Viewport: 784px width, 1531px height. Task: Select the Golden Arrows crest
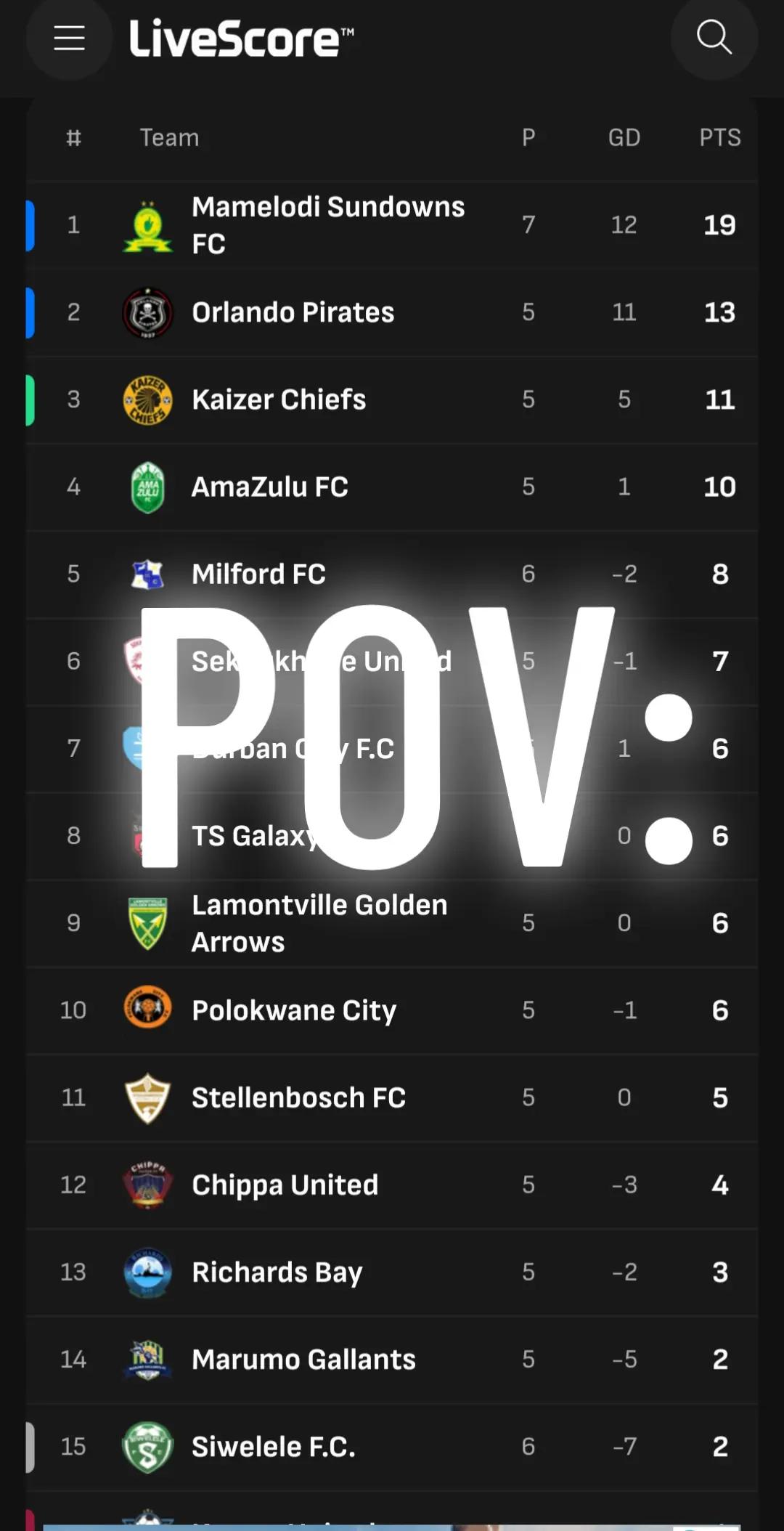[147, 923]
